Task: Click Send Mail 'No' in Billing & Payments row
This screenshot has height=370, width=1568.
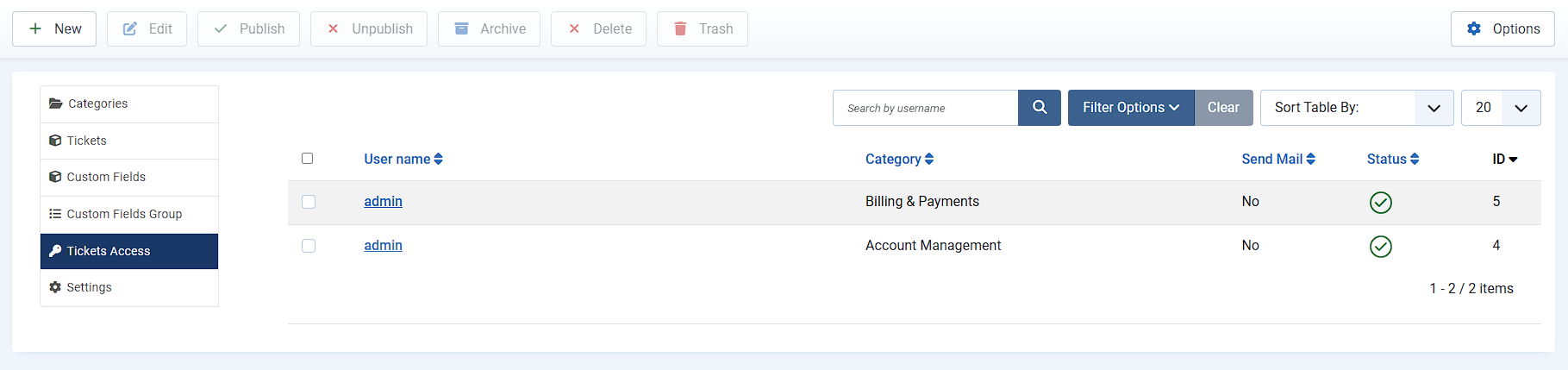Action: pyautogui.click(x=1251, y=201)
